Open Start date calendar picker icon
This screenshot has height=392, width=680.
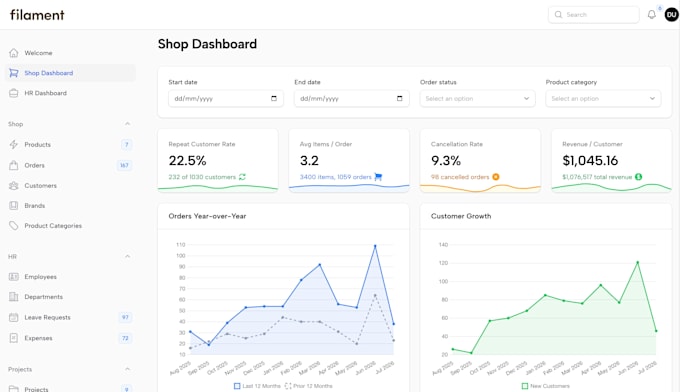[x=274, y=98]
